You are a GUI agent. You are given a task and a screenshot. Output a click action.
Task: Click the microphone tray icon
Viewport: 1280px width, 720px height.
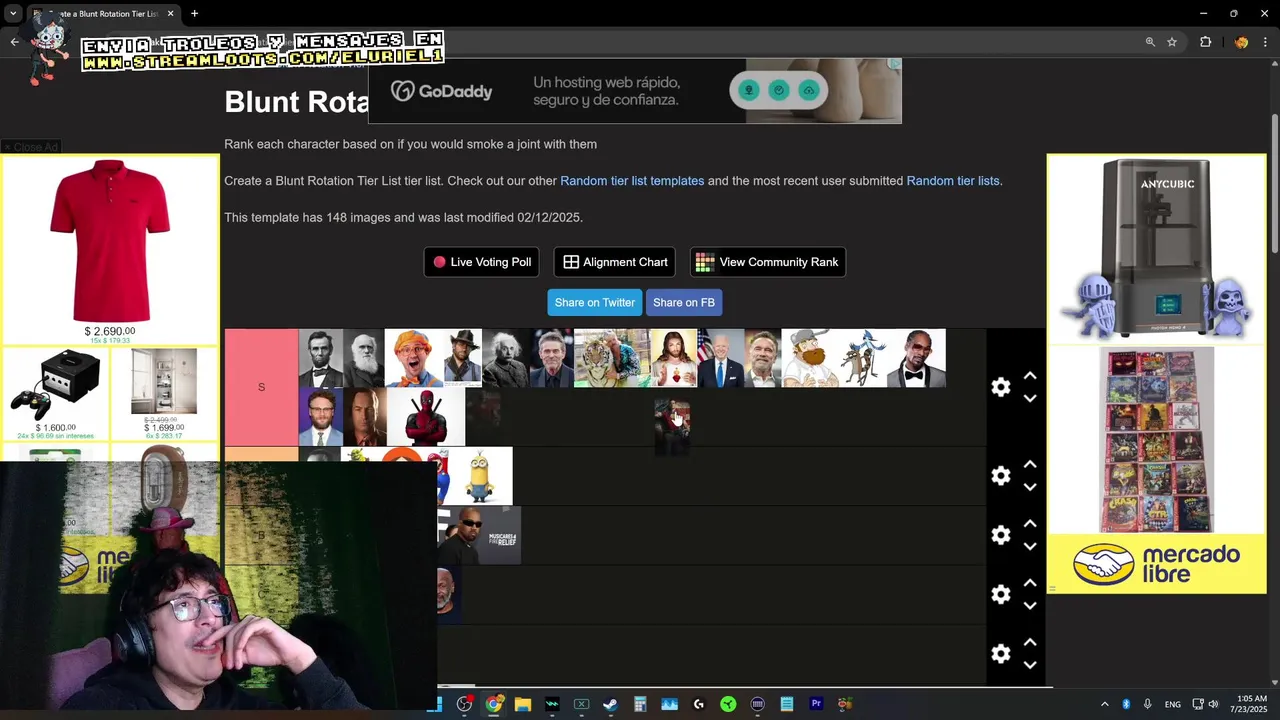coord(1148,704)
